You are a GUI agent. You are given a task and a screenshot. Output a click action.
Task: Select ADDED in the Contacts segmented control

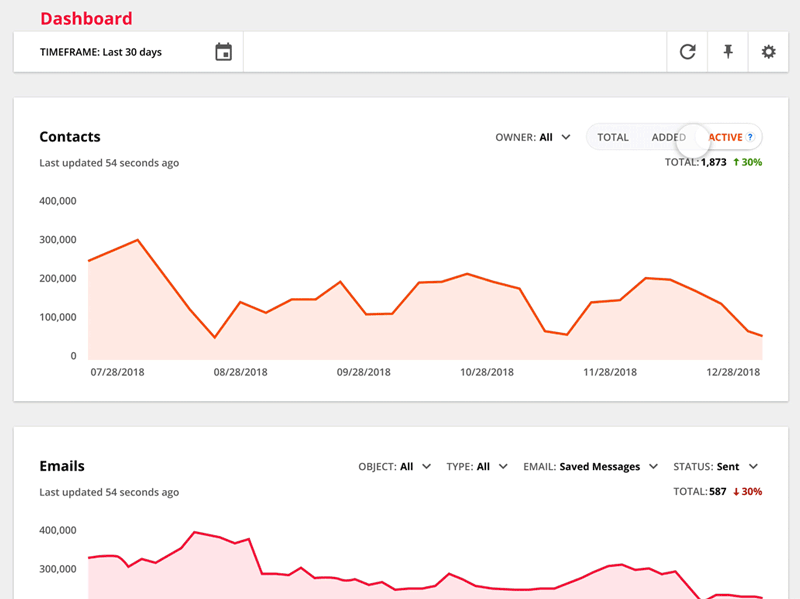click(667, 137)
